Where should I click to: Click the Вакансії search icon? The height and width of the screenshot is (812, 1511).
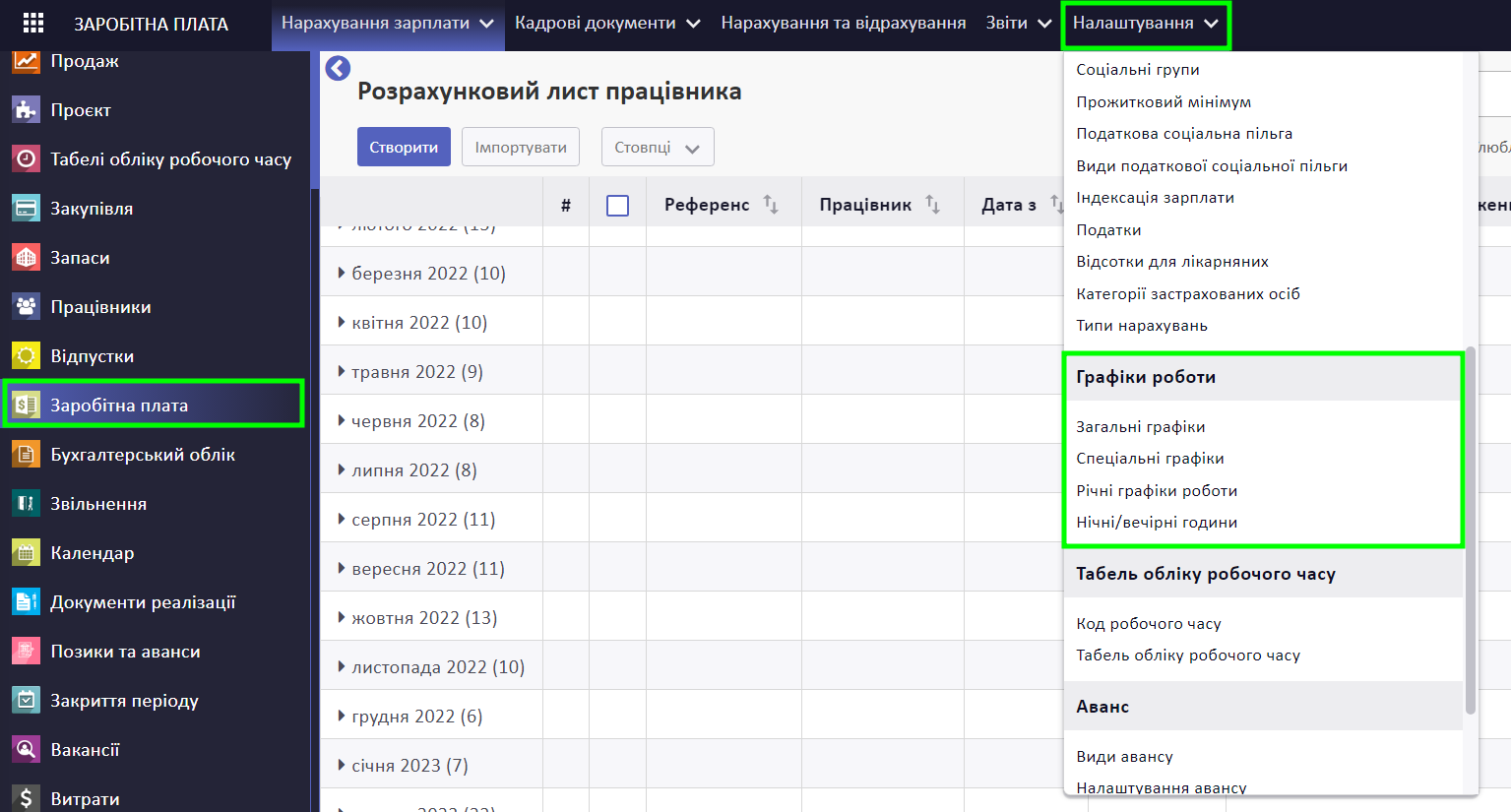click(27, 749)
